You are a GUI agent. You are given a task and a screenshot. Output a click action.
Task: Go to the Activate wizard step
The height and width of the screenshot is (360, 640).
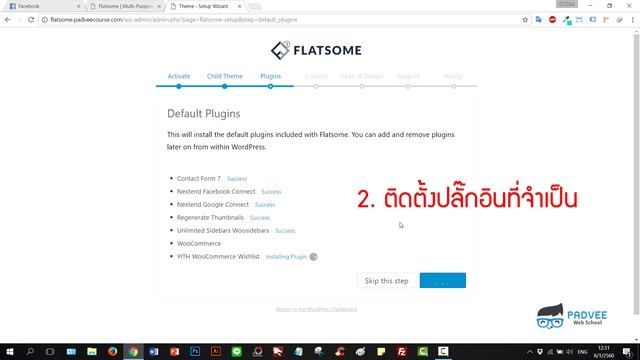pyautogui.click(x=179, y=76)
